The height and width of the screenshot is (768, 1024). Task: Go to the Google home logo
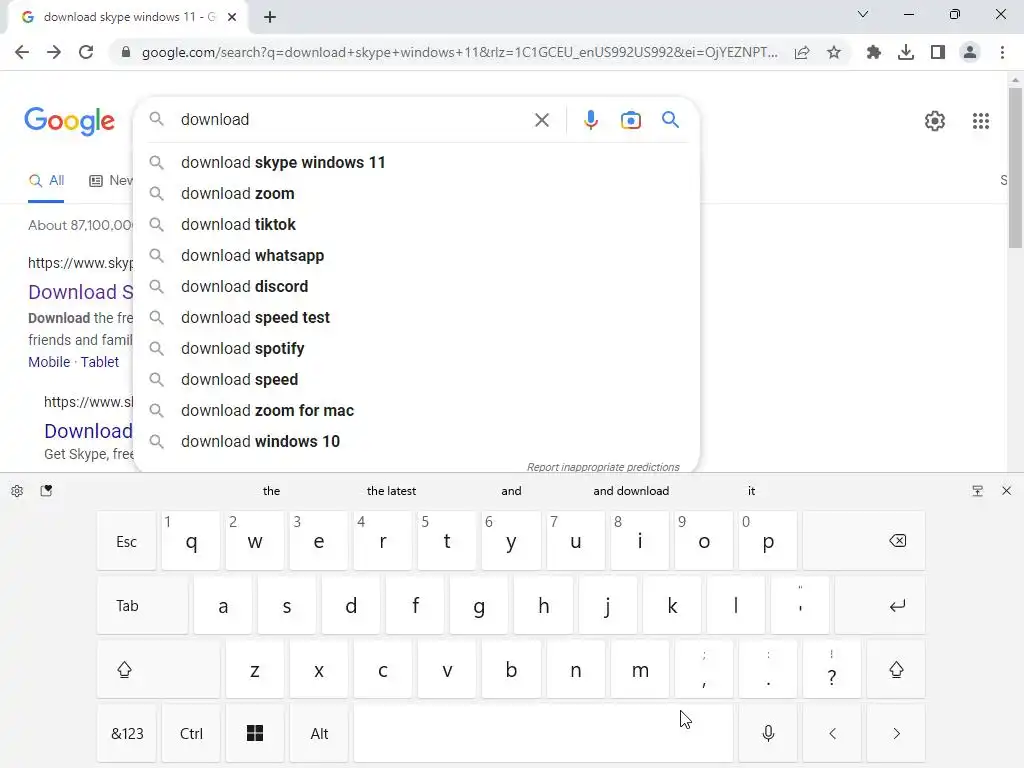point(69,121)
